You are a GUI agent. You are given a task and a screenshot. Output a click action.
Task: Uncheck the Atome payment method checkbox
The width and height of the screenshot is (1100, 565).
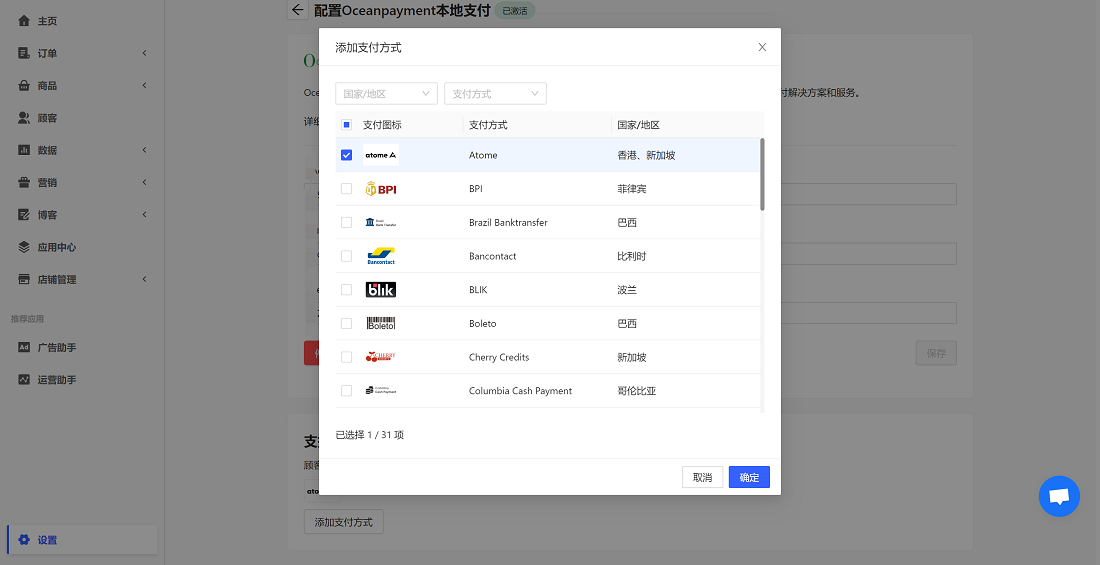tap(347, 155)
